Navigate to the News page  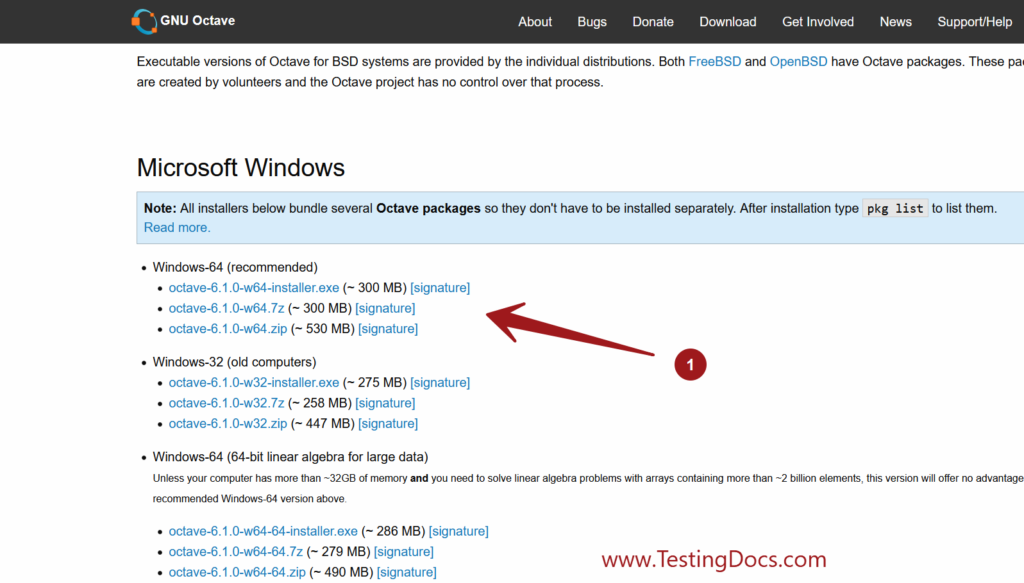click(895, 22)
